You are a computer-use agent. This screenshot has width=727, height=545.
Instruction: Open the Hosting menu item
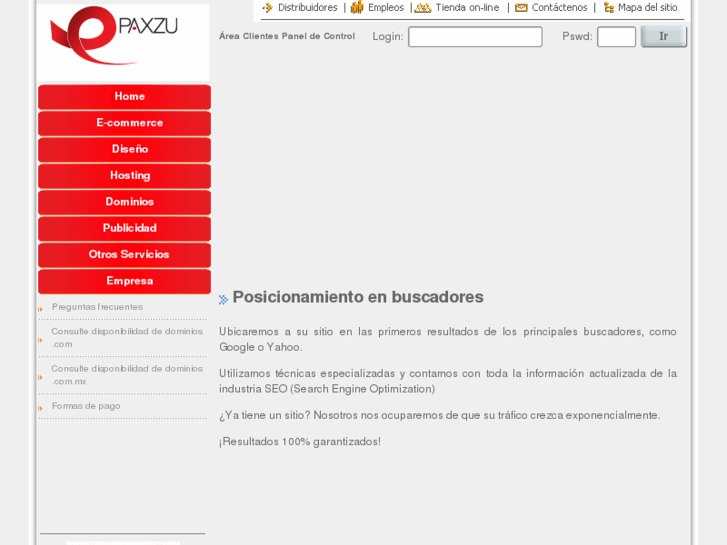click(x=124, y=176)
